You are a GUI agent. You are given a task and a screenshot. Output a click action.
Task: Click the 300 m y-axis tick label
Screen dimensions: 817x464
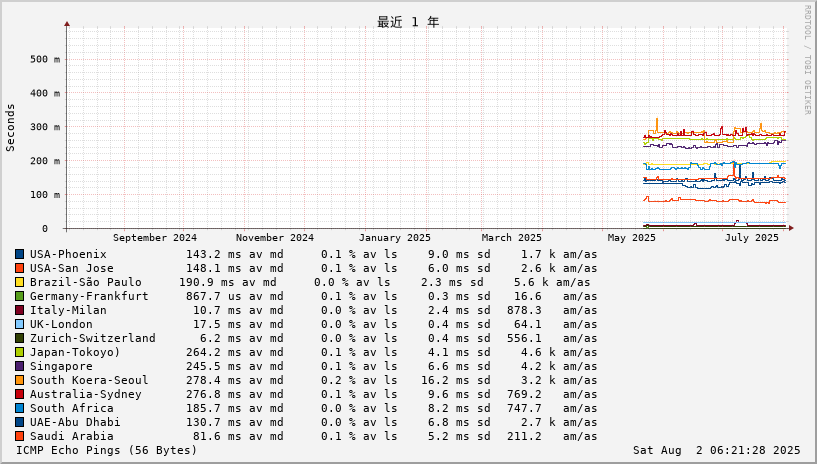point(45,127)
